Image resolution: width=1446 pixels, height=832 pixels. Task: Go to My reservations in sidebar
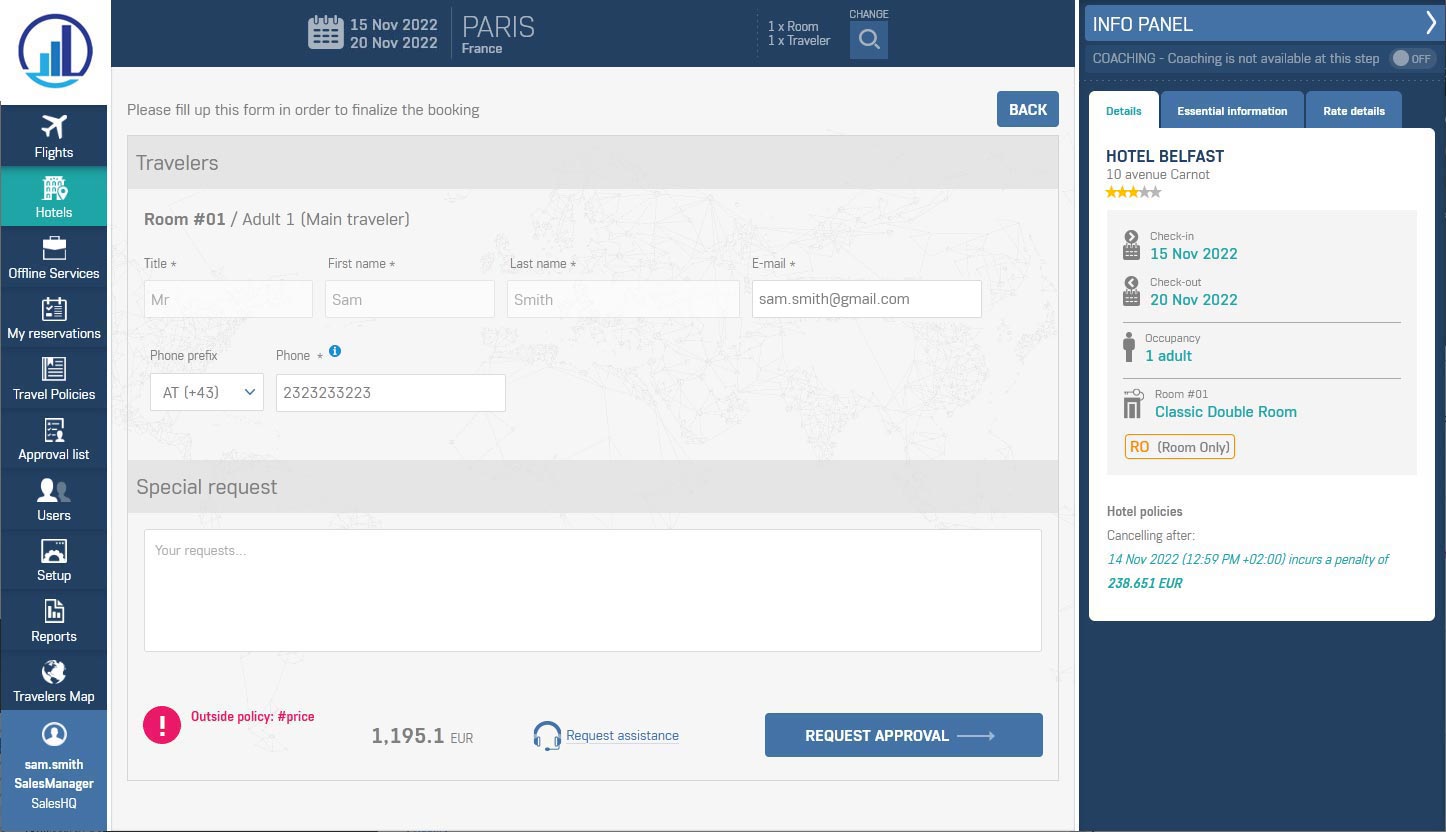(53, 319)
